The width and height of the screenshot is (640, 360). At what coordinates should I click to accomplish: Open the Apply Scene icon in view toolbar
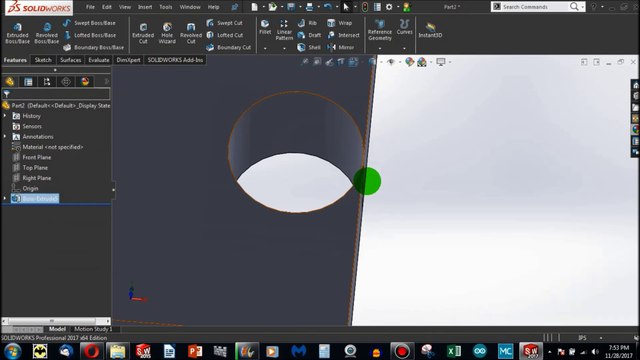[422, 62]
